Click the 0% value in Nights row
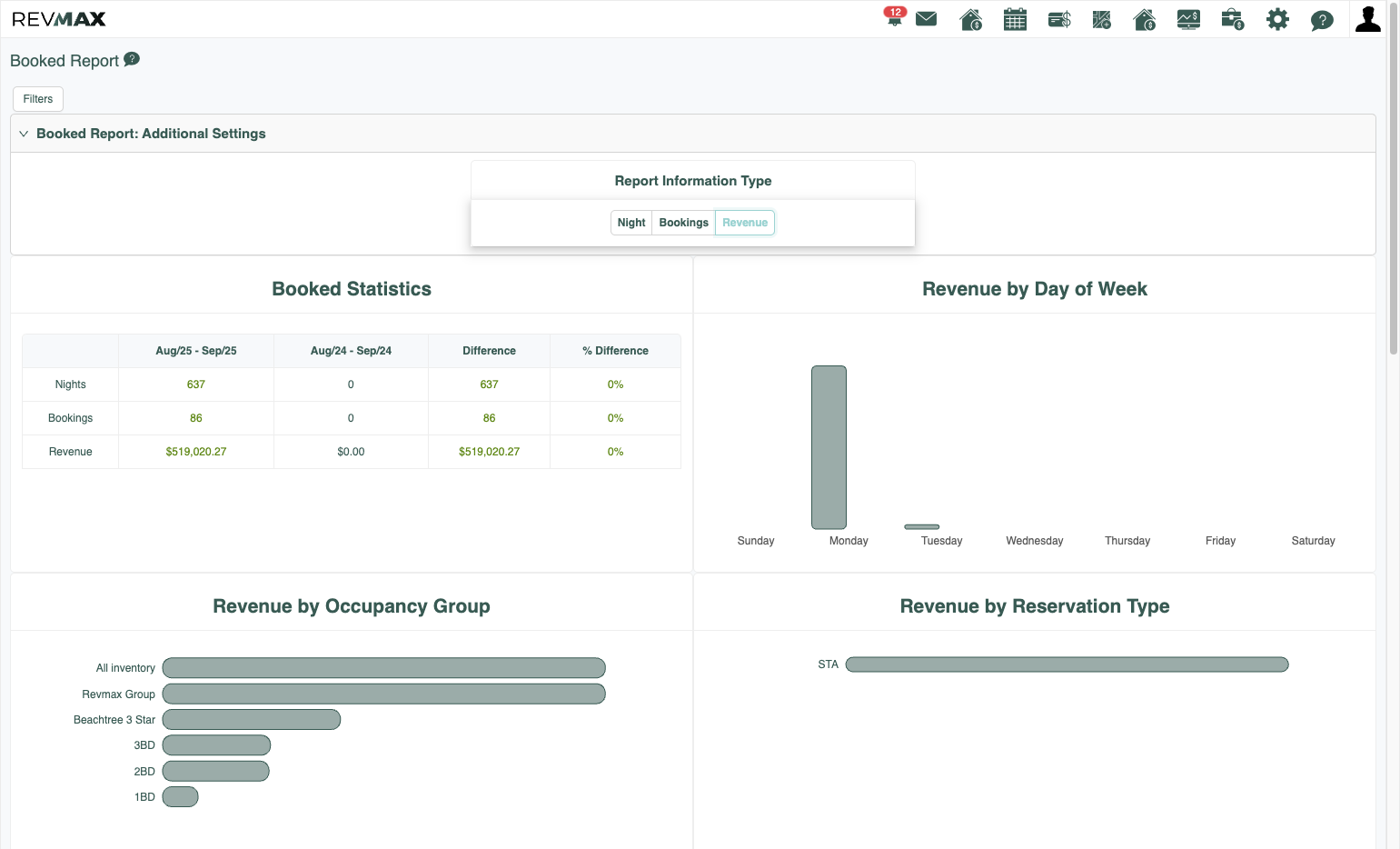 (x=615, y=385)
